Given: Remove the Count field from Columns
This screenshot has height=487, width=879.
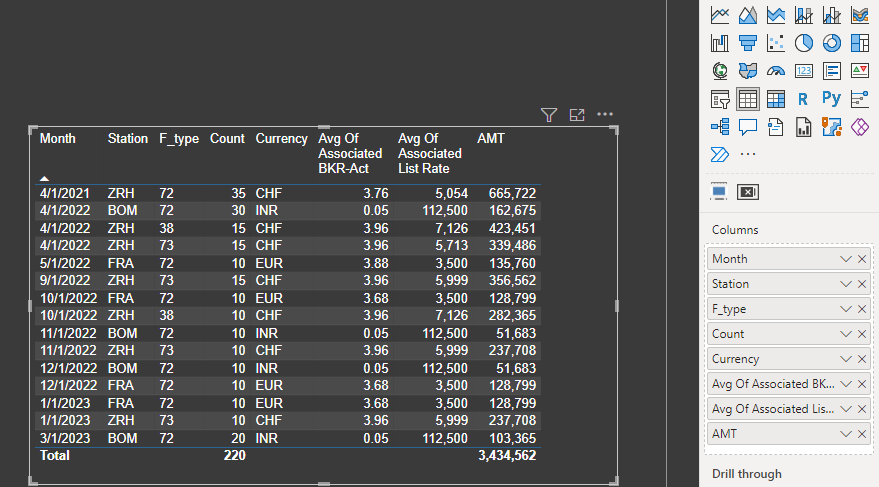Looking at the screenshot, I should [862, 334].
